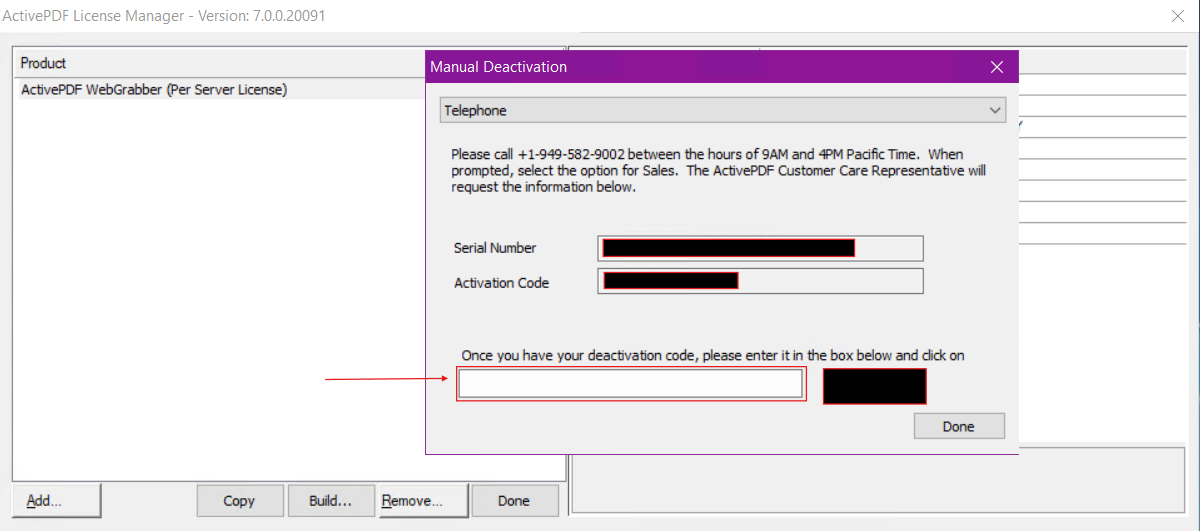Close the Manual Deactivation dialog
1200x531 pixels.
coord(996,67)
